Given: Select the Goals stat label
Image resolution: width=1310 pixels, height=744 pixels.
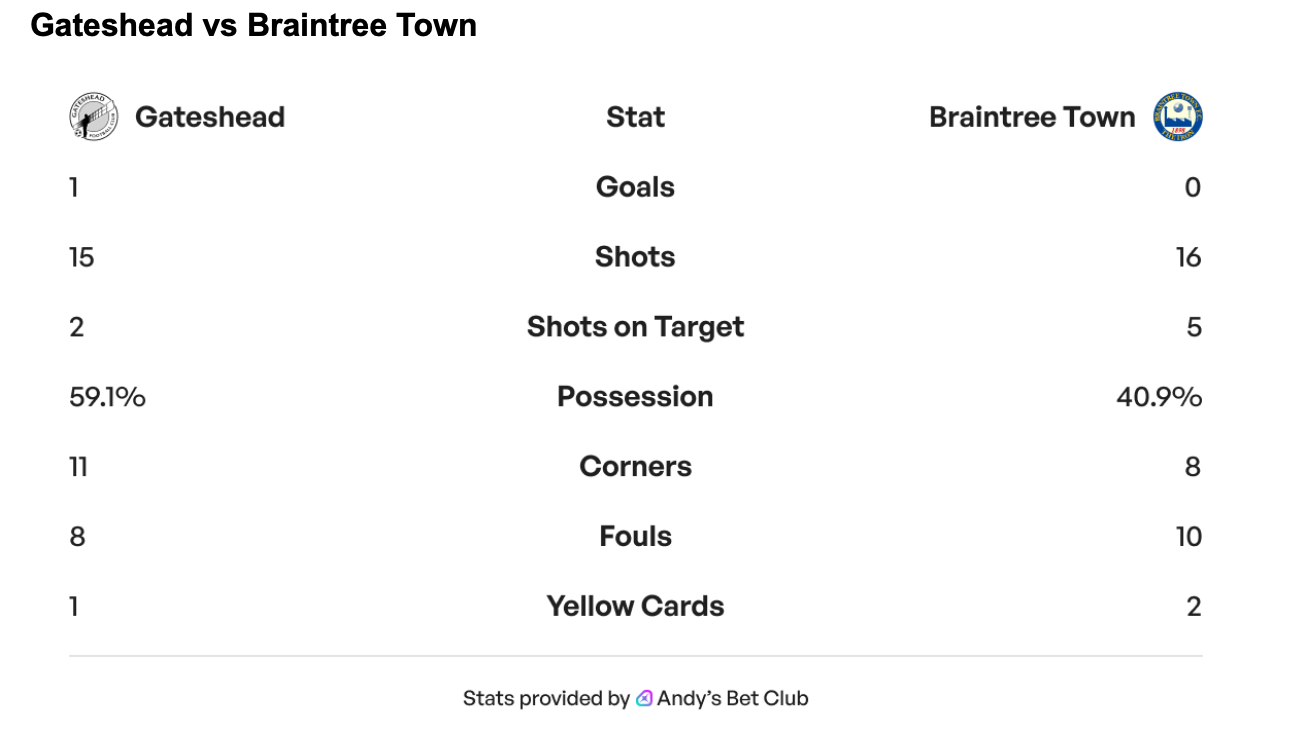Looking at the screenshot, I should click(x=635, y=187).
